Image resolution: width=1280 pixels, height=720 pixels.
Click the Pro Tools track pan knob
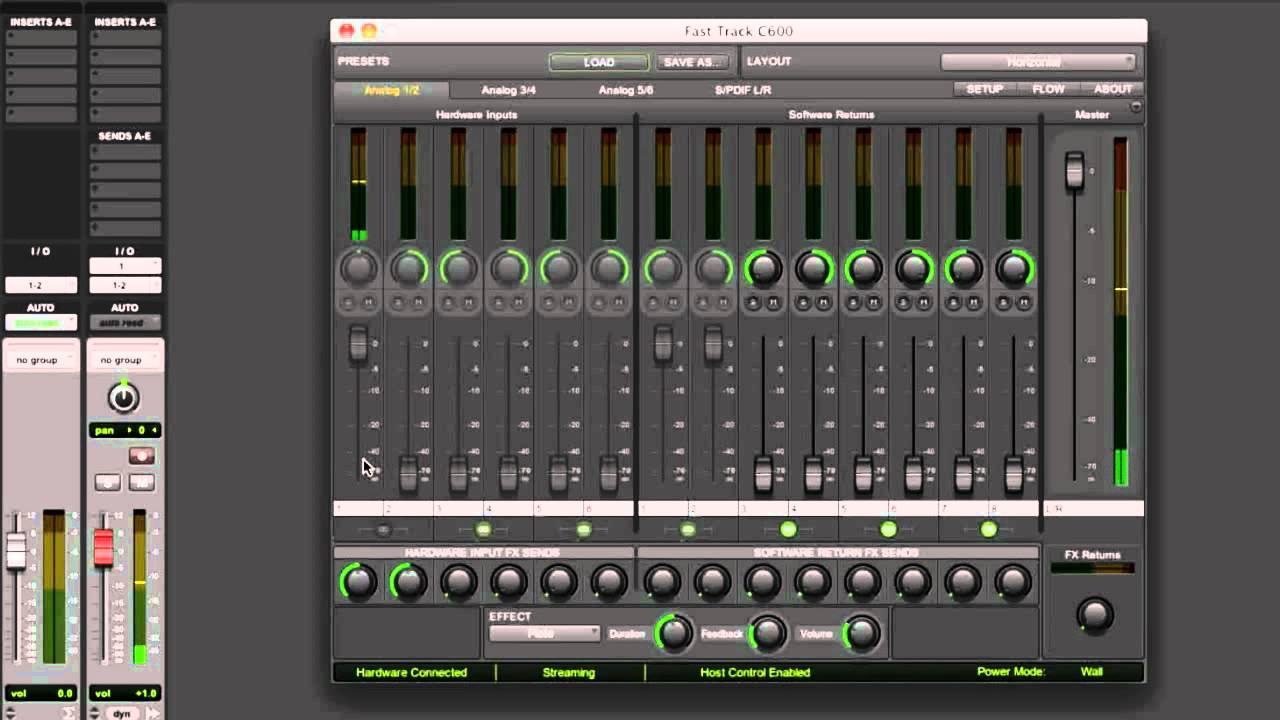(x=123, y=398)
